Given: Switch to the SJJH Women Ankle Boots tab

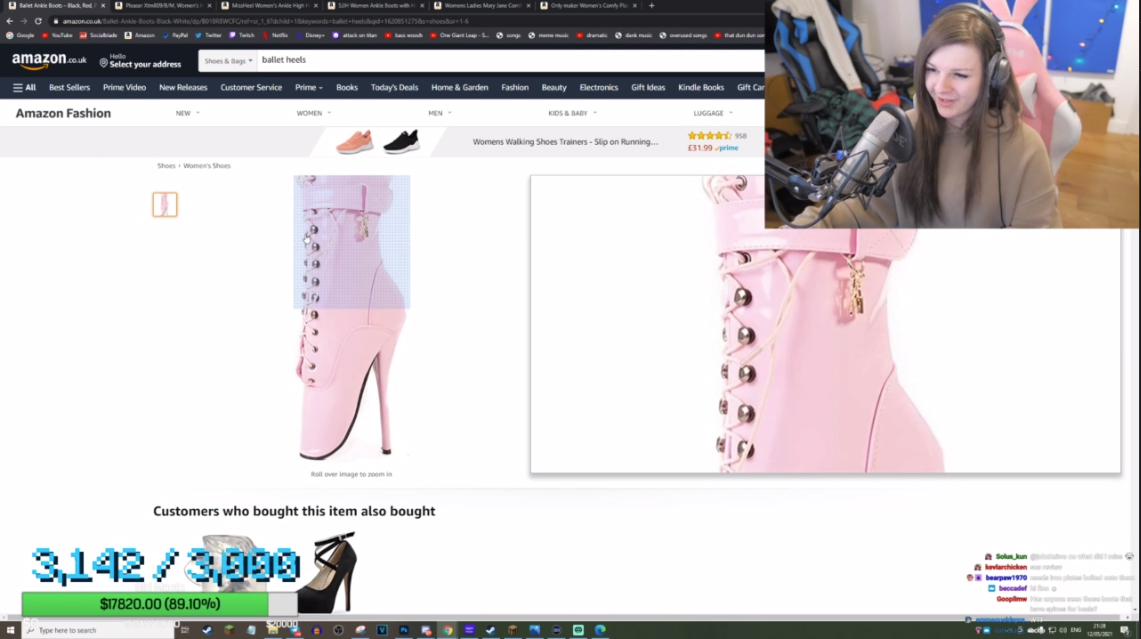Looking at the screenshot, I should (375, 6).
